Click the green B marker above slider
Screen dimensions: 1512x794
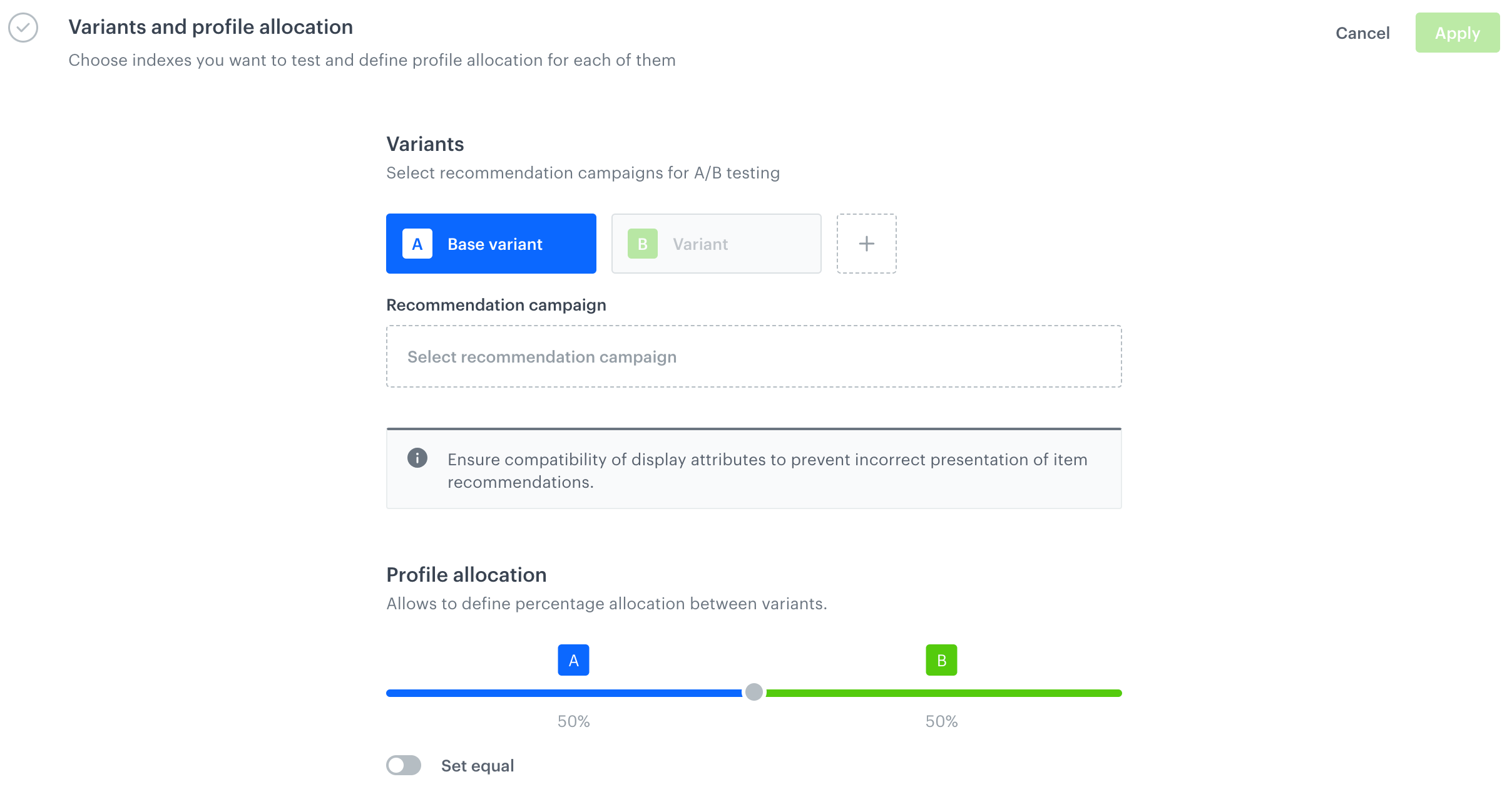pos(941,659)
